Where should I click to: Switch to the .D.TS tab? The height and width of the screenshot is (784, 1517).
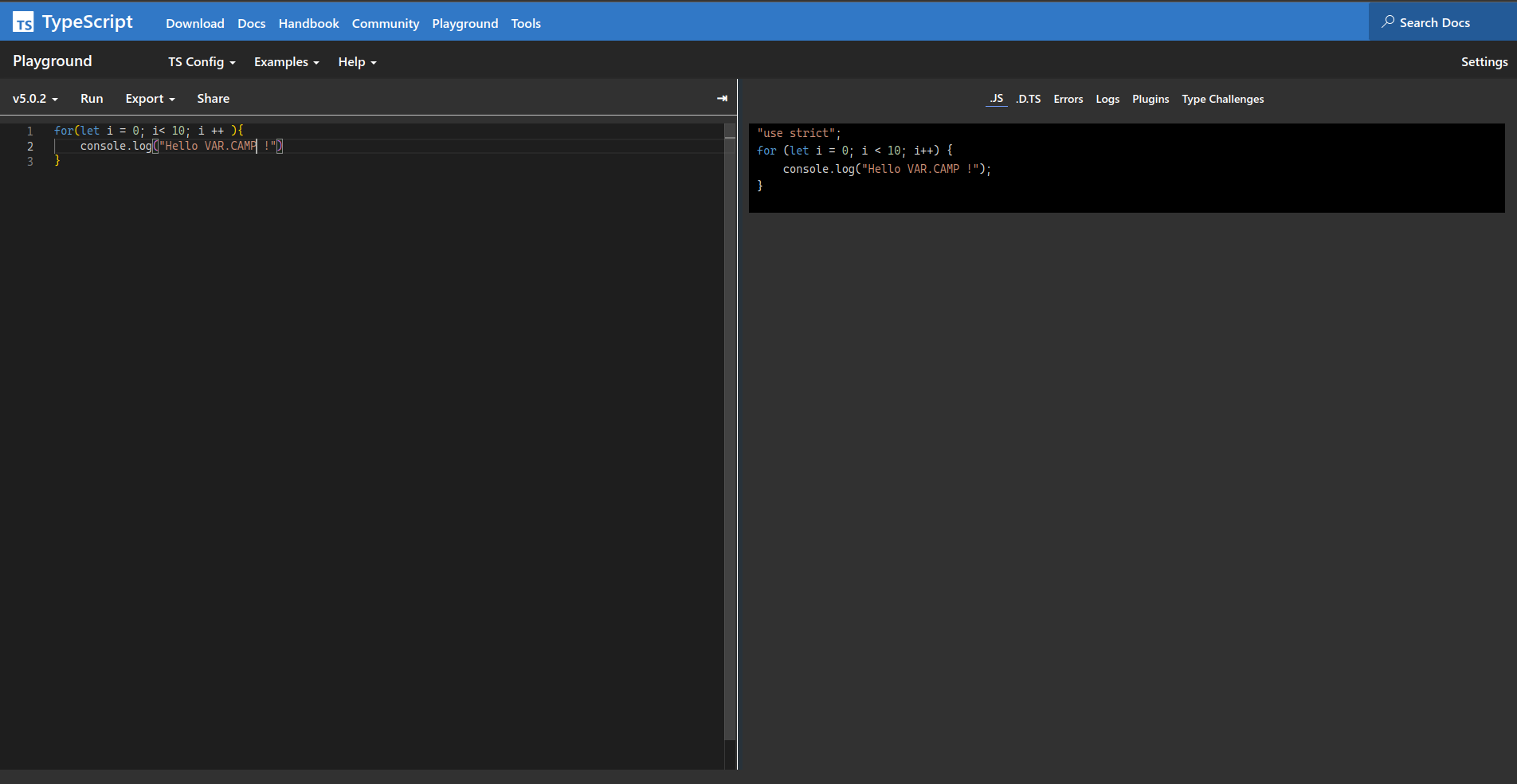(x=1029, y=99)
